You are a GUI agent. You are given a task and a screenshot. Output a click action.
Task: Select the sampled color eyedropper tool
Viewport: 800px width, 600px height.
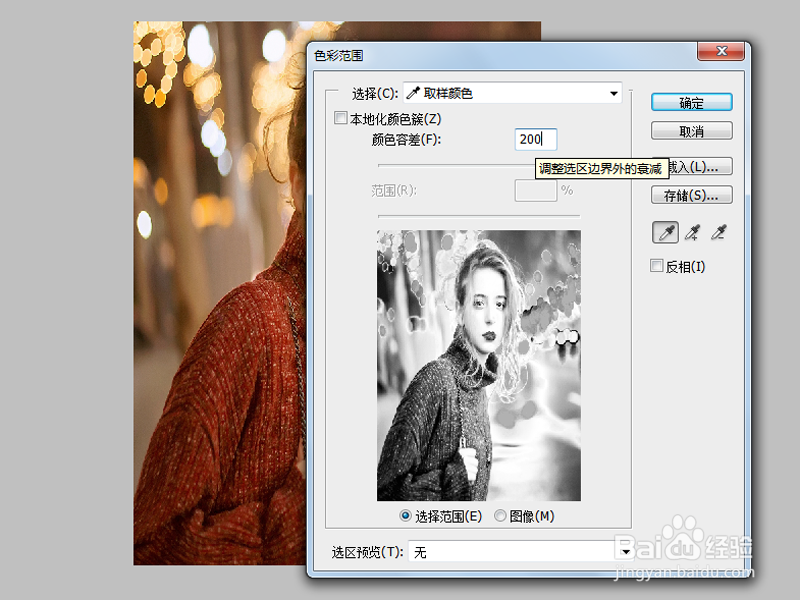click(665, 232)
